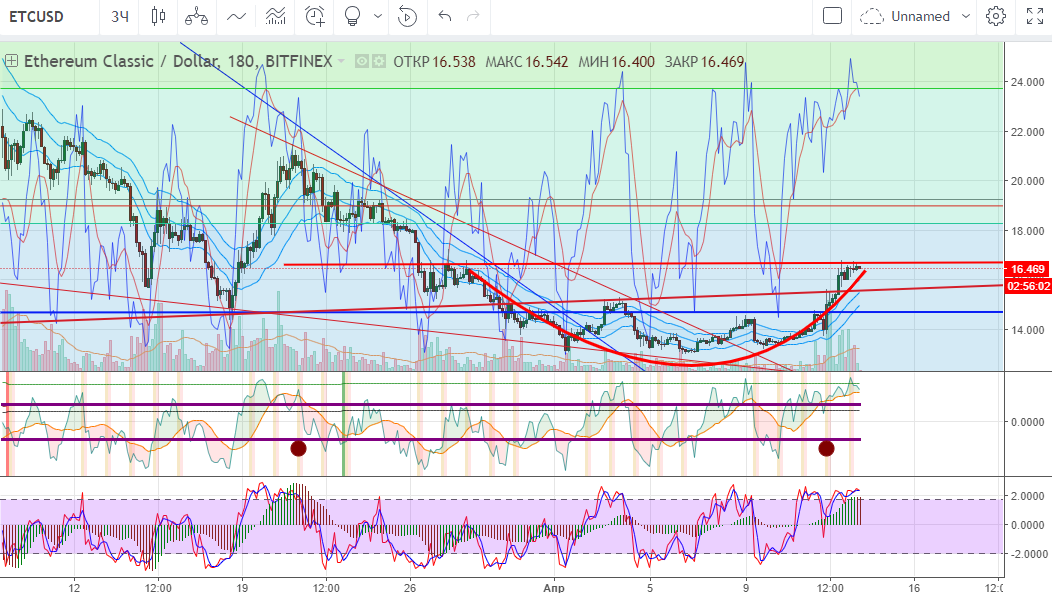Click the 16.469 current price label
1052x593 pixels.
coord(1027,269)
